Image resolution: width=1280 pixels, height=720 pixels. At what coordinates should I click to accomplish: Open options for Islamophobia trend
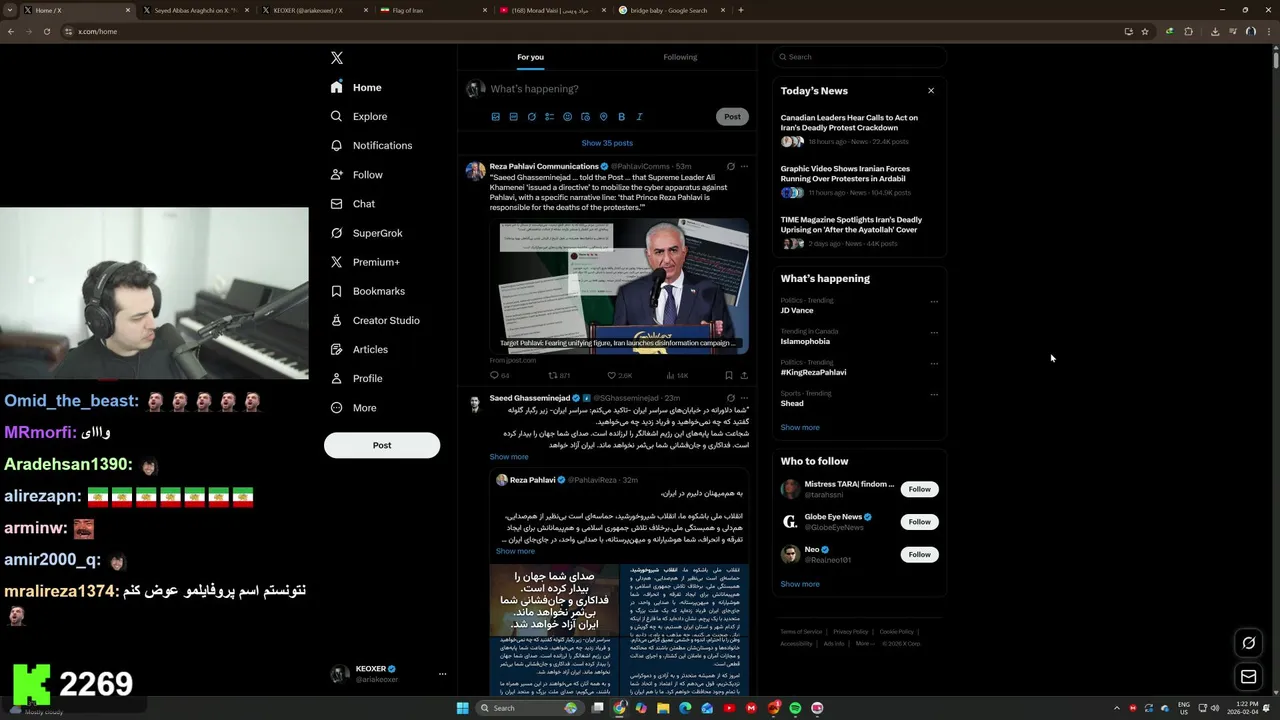point(934,333)
